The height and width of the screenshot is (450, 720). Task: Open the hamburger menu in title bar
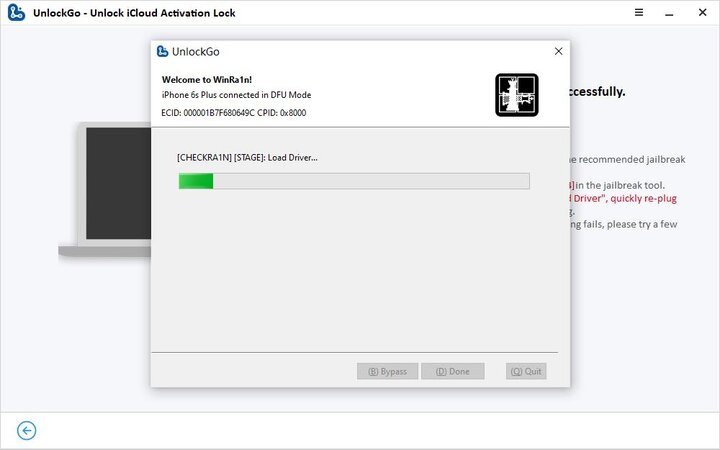[639, 12]
